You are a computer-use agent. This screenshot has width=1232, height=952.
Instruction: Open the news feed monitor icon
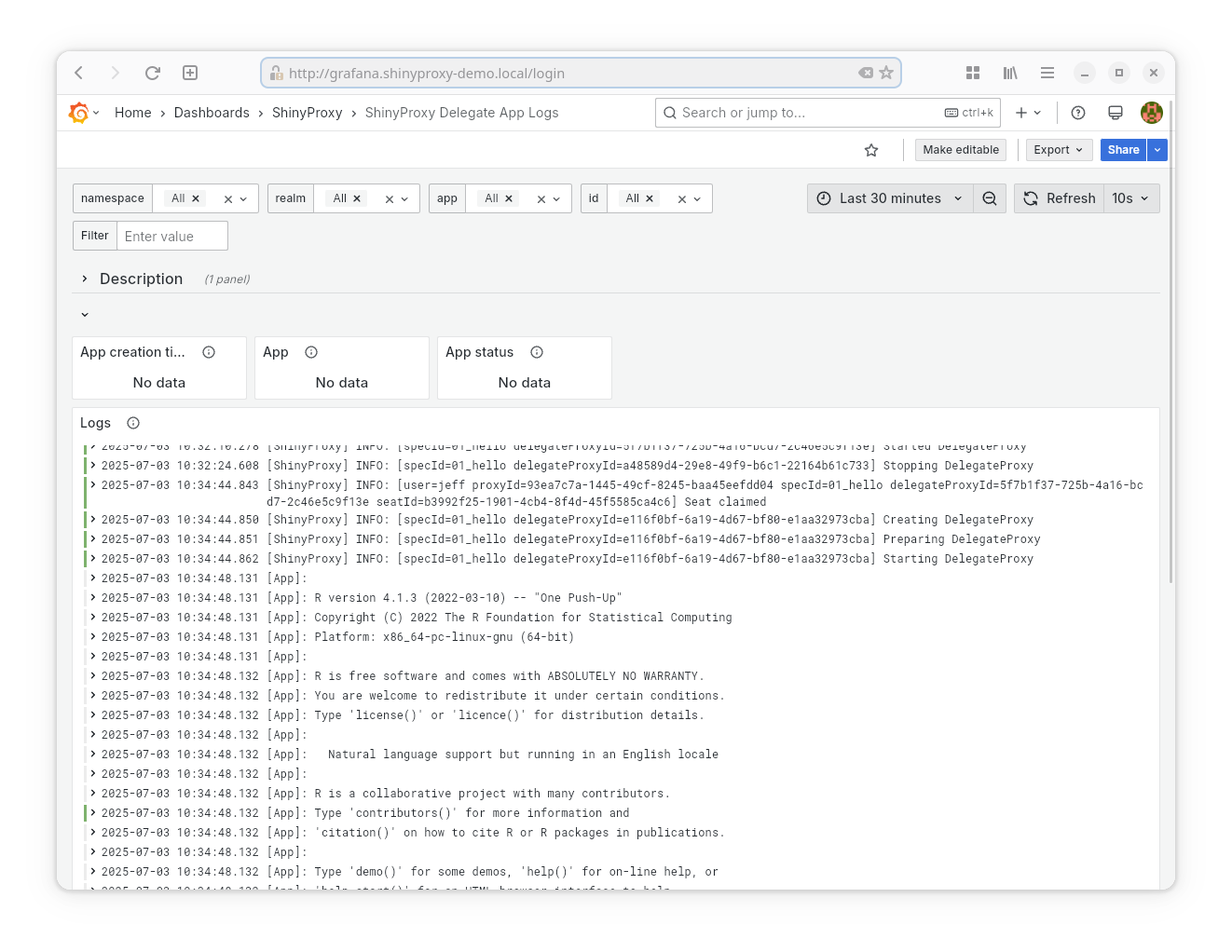click(x=1116, y=113)
